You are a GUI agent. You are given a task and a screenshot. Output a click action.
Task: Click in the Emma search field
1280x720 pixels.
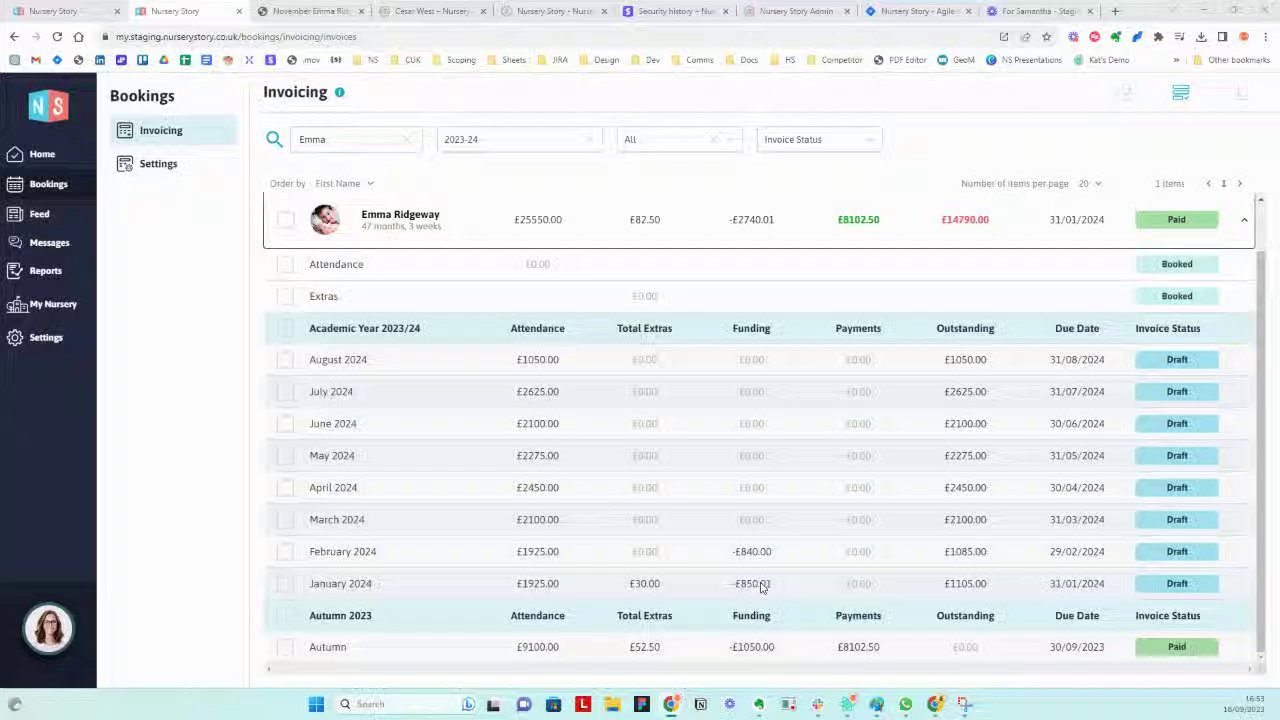click(355, 140)
